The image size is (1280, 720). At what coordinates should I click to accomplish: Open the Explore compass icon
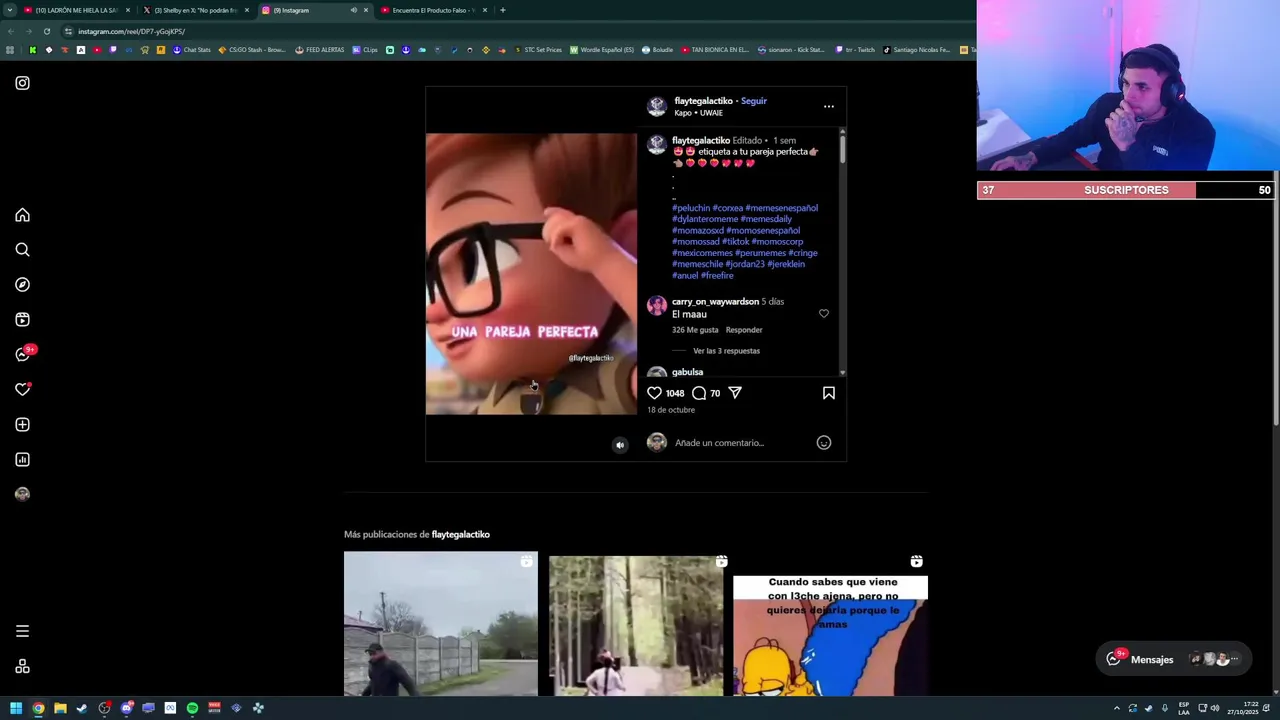pyautogui.click(x=22, y=285)
